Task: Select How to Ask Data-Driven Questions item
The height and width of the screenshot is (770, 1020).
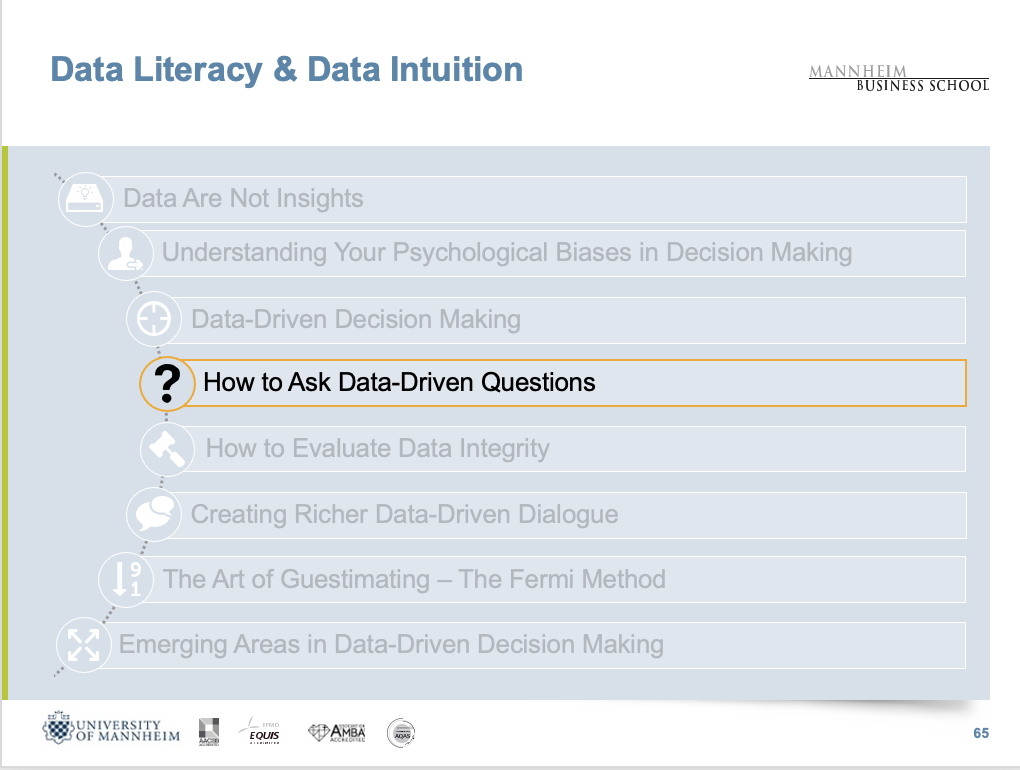Action: tap(399, 382)
